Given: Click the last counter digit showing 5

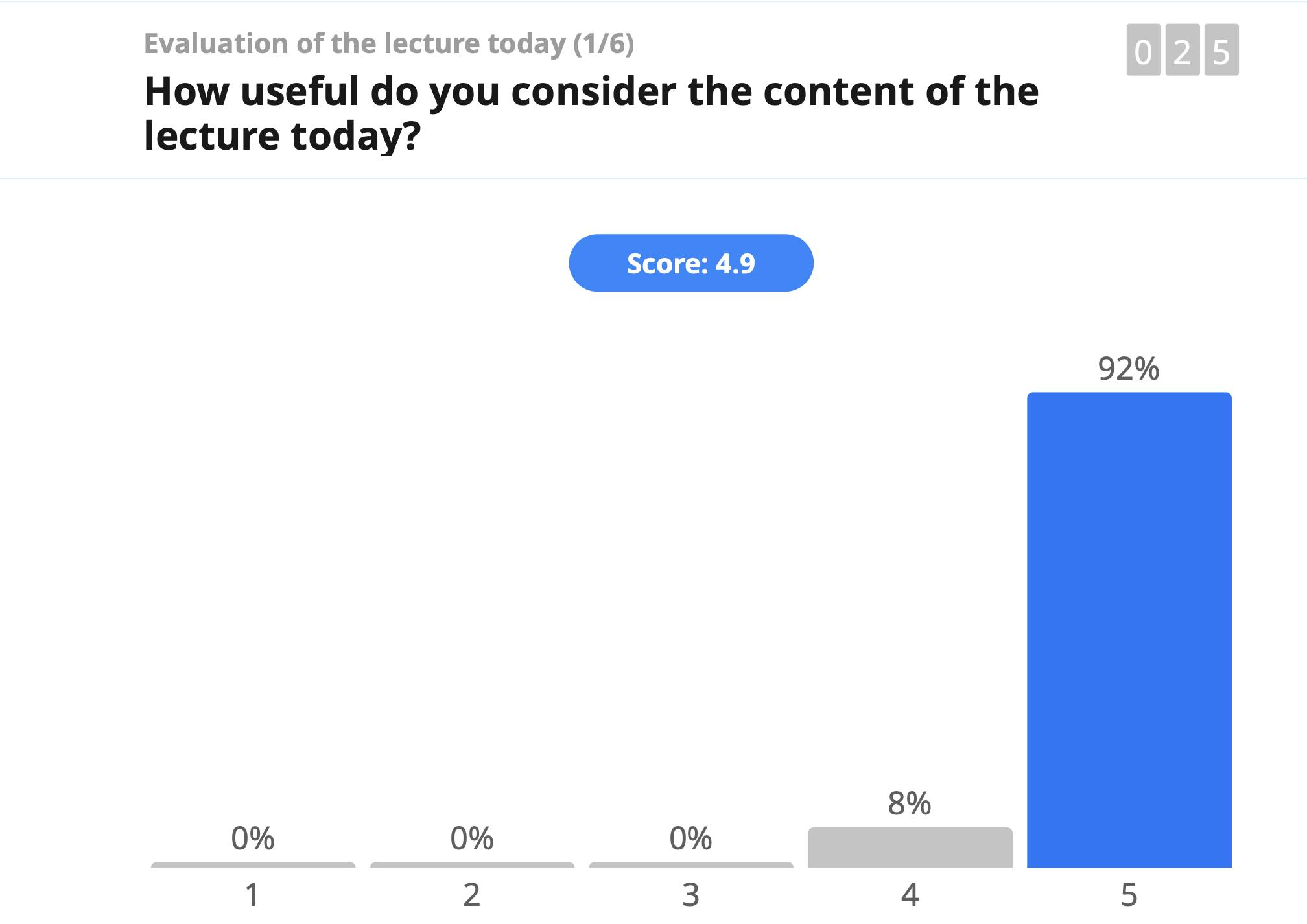Looking at the screenshot, I should (1221, 51).
